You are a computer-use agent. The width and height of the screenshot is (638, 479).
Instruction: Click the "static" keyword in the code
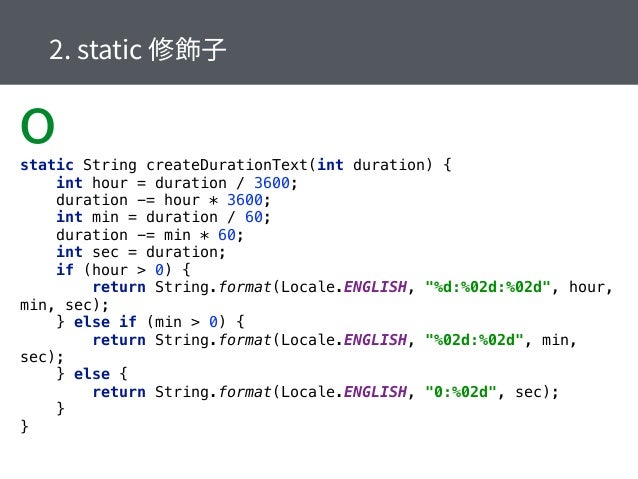(x=47, y=165)
